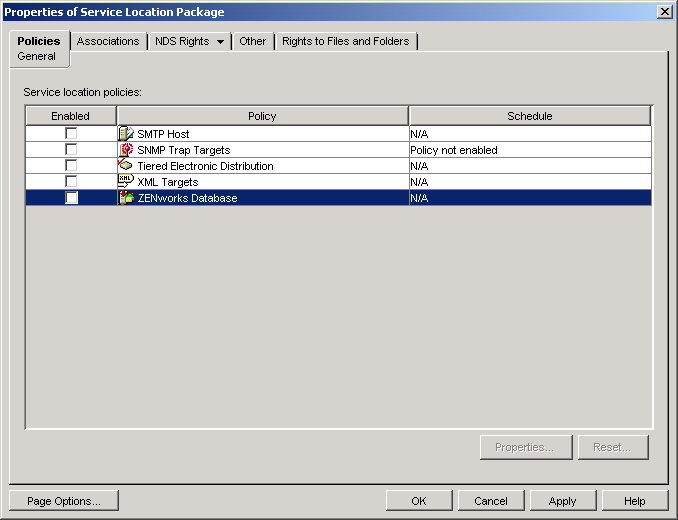Click the Schedule column header
Image resolution: width=678 pixels, height=520 pixels.
click(530, 116)
